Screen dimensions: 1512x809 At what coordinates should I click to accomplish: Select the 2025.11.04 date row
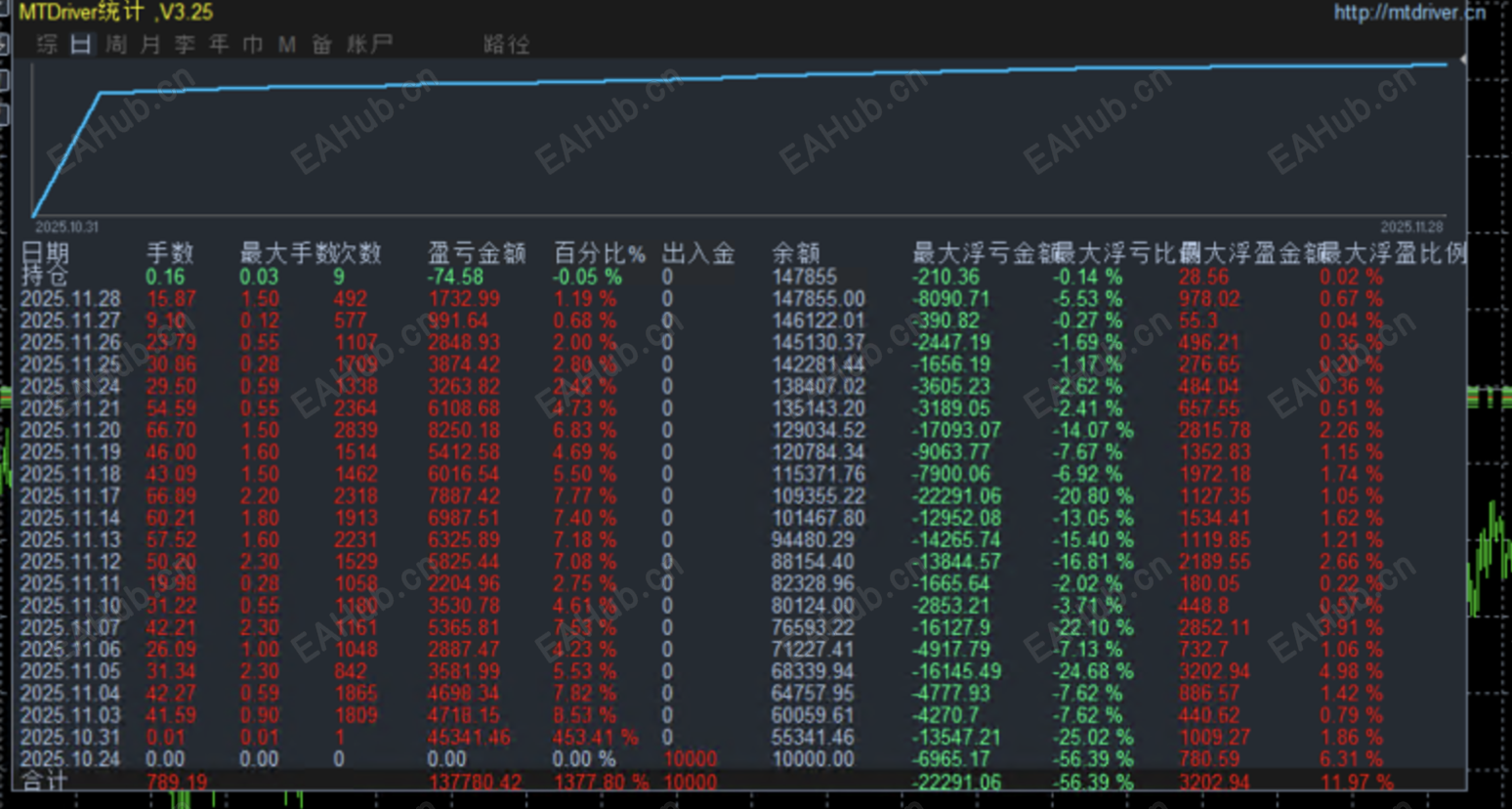tap(70, 693)
